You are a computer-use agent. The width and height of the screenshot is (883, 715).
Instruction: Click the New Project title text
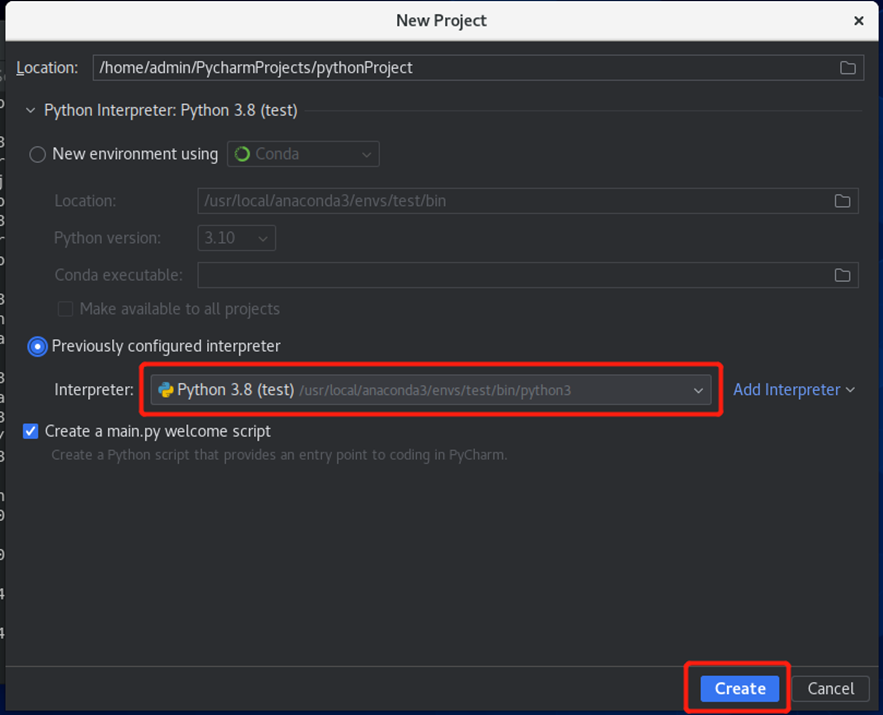[x=442, y=21]
